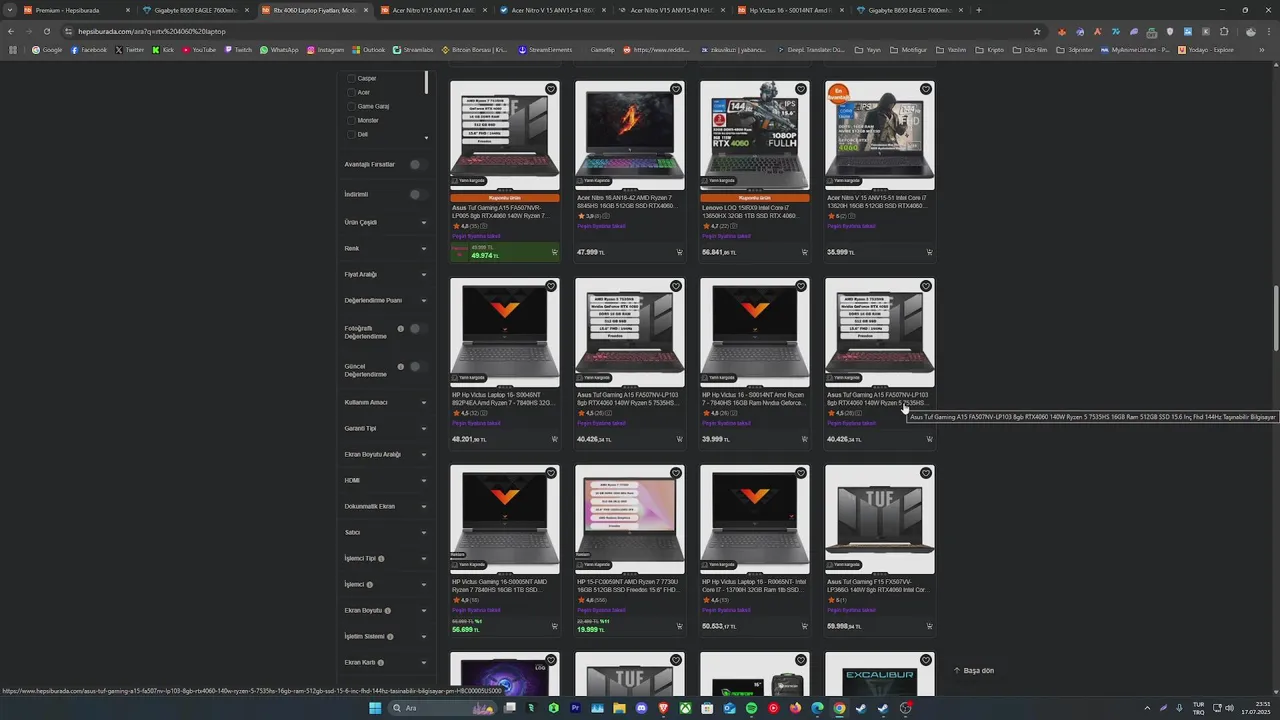The image size is (1280, 720).
Task: Open the Fiyat Aralığı filter
Action: pos(386,274)
